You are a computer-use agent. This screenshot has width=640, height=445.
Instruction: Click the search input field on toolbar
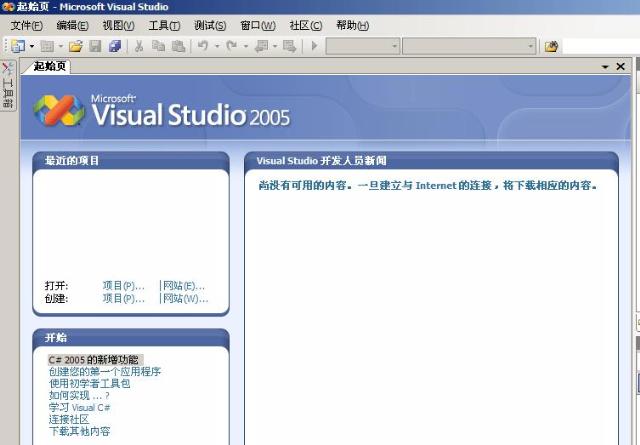click(x=601, y=46)
